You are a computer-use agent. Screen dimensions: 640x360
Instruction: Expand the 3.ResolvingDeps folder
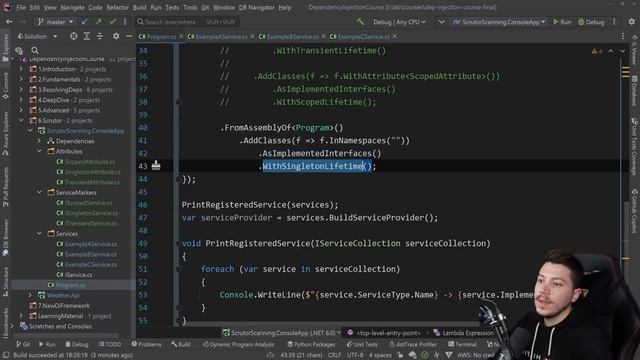(21, 89)
